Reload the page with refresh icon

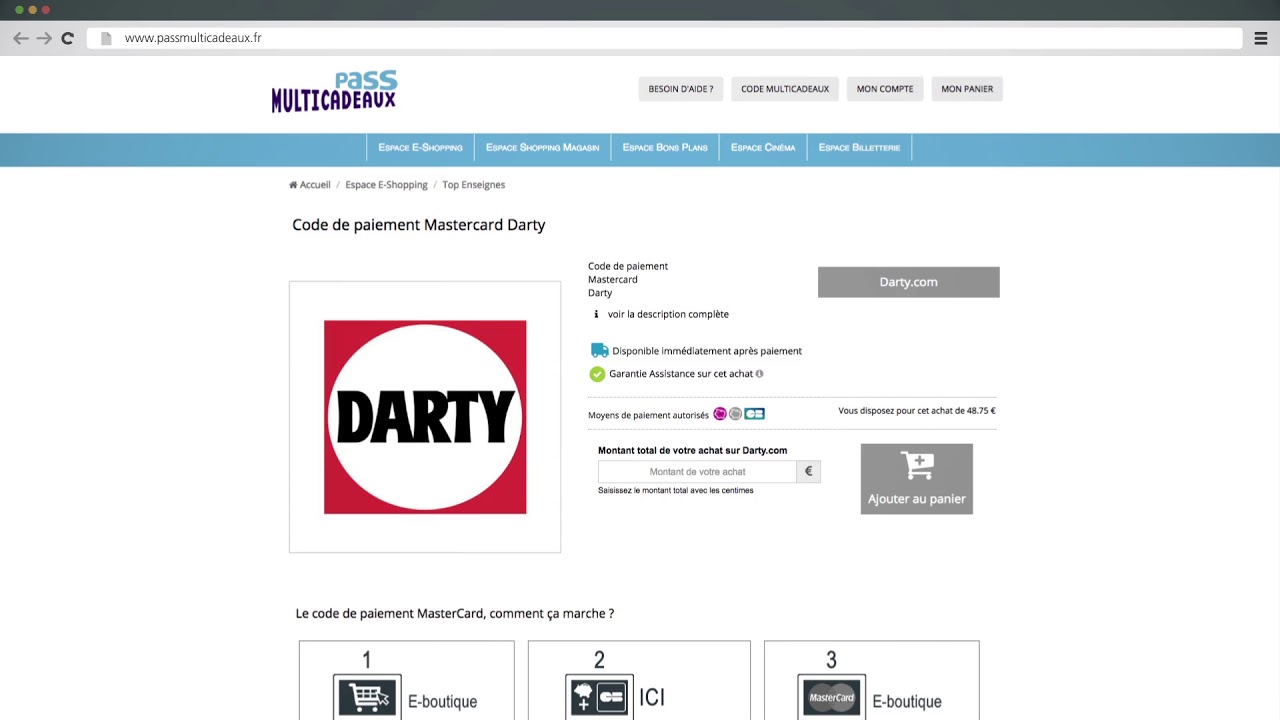coord(67,38)
